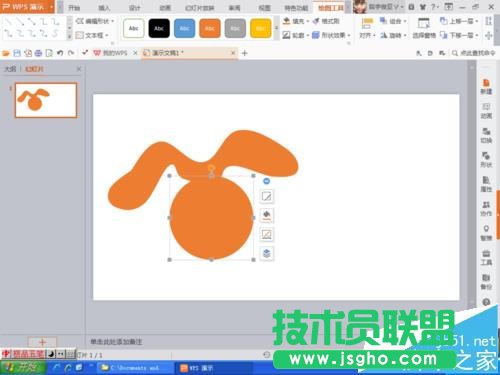Open the 幻灯片放映 (Slide Show) ribbon tab
Viewport: 500px width, 375px height.
click(x=199, y=8)
